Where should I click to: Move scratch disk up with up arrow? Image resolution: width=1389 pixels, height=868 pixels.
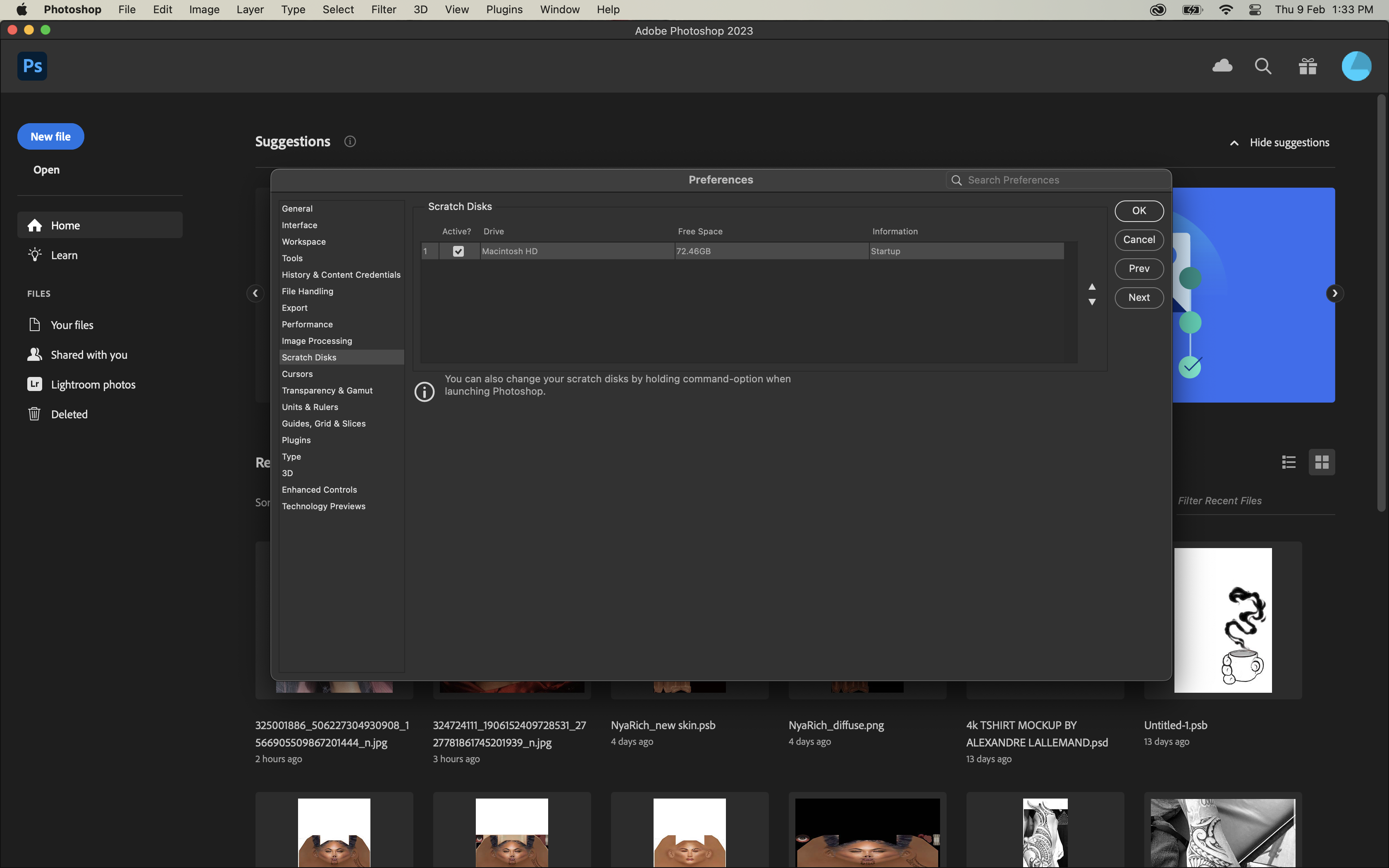point(1092,286)
